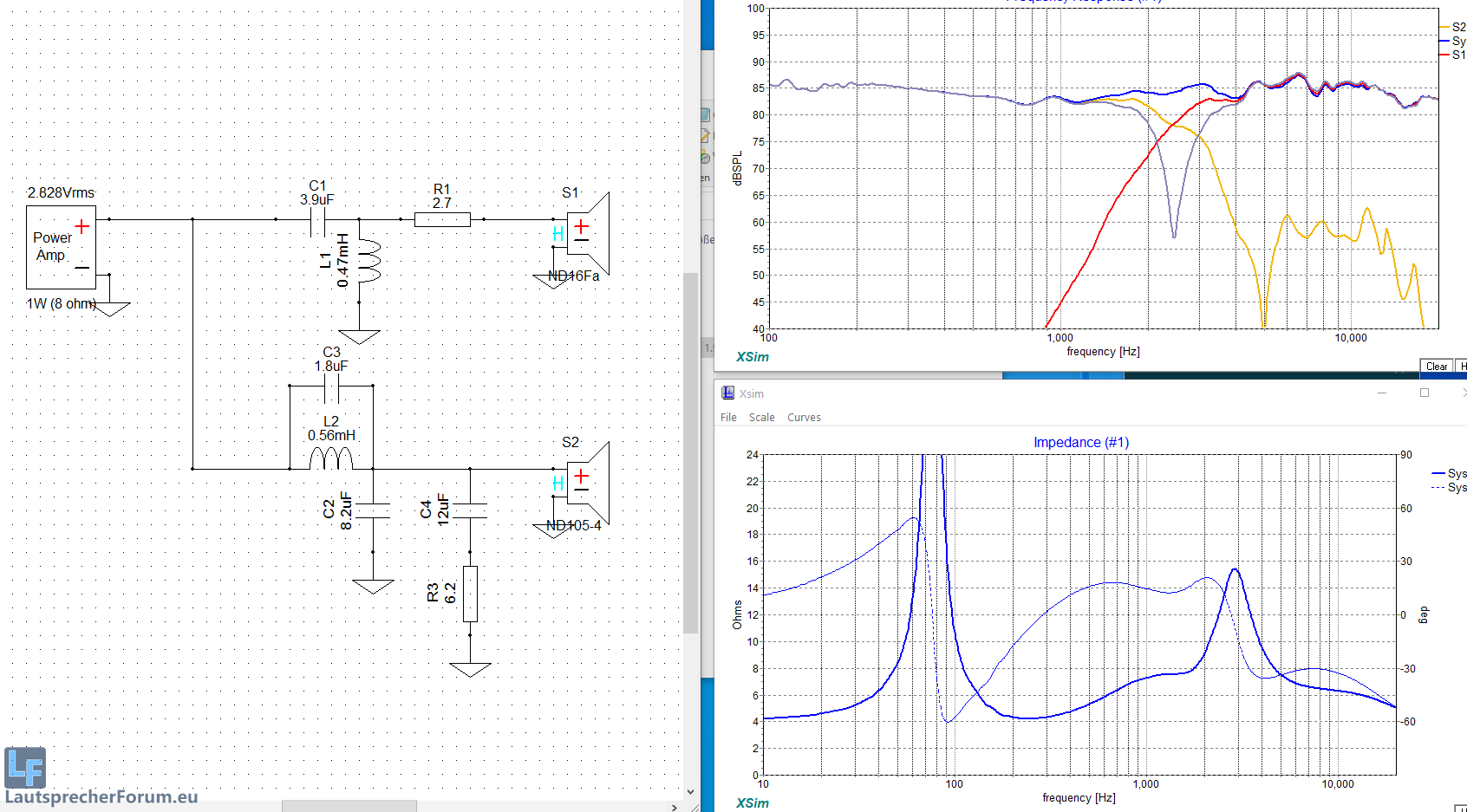Click the schematic vertical scrollbar thumb
The width and height of the screenshot is (1467, 812).
(x=690, y=451)
